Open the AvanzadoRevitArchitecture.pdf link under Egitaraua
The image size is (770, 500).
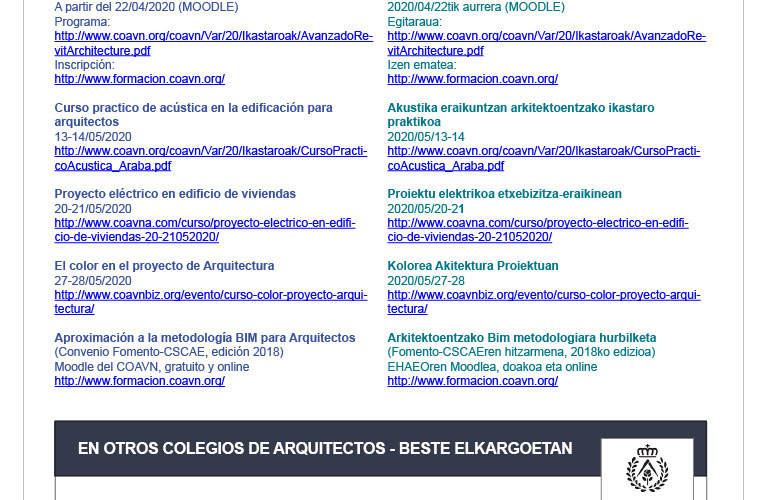point(547,43)
